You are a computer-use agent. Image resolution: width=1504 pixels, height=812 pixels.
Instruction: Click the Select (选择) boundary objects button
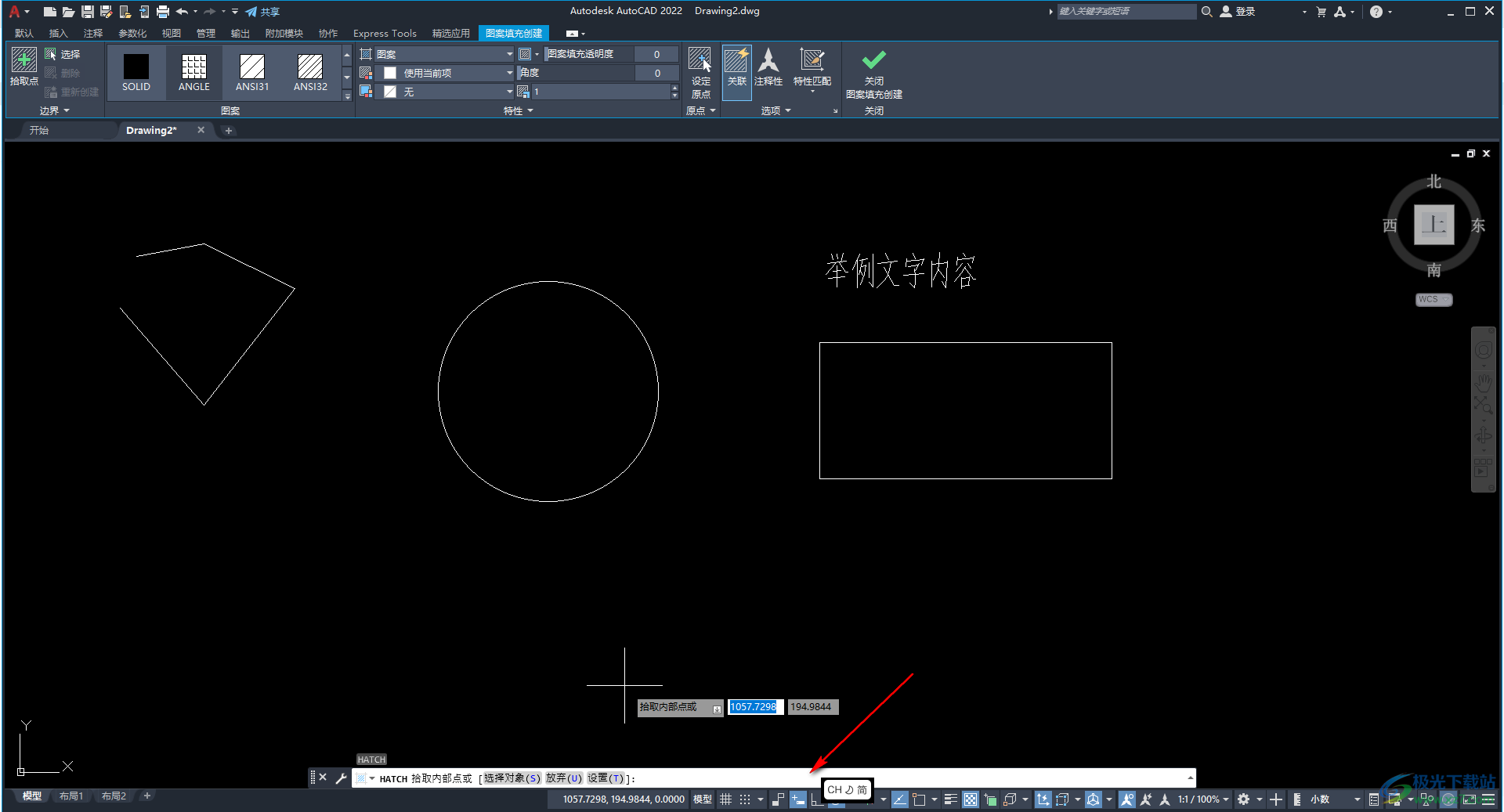click(63, 54)
